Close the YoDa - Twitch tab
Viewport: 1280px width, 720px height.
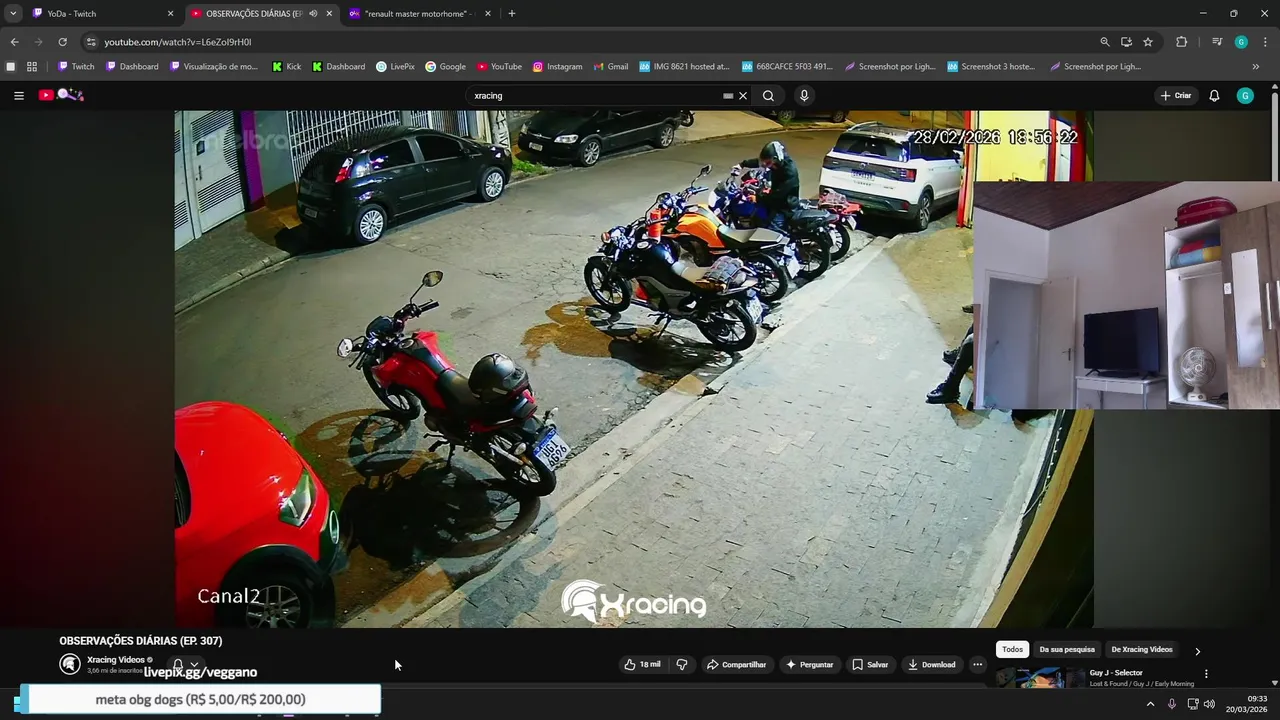(x=170, y=14)
